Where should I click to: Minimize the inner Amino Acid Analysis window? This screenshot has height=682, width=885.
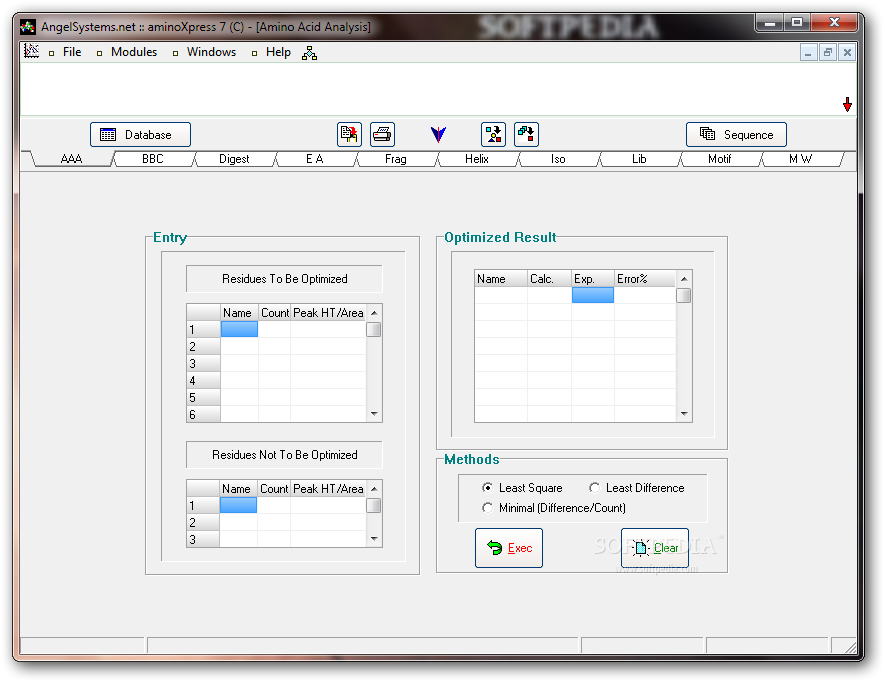point(808,53)
